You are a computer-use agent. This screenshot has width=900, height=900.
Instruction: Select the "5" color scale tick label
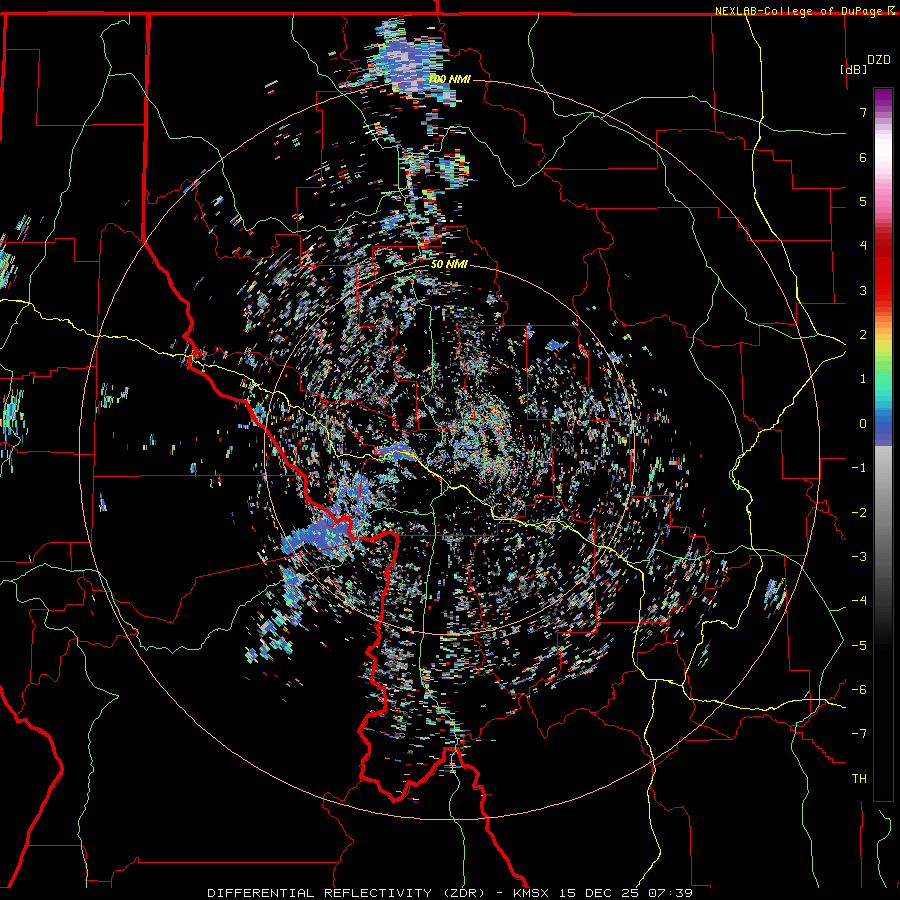coord(863,201)
